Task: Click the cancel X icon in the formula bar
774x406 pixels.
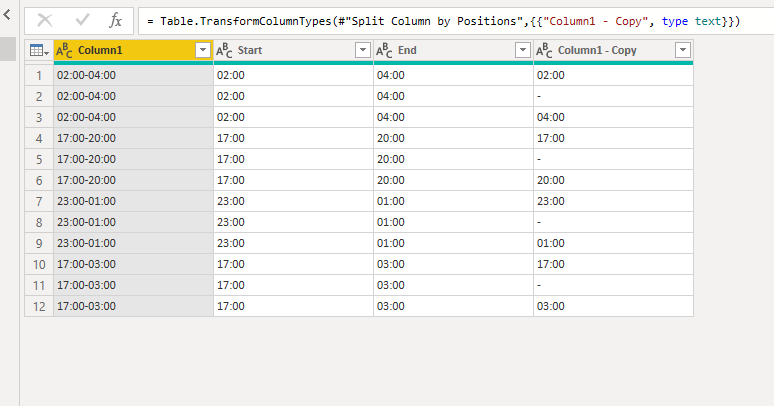Action: [45, 20]
